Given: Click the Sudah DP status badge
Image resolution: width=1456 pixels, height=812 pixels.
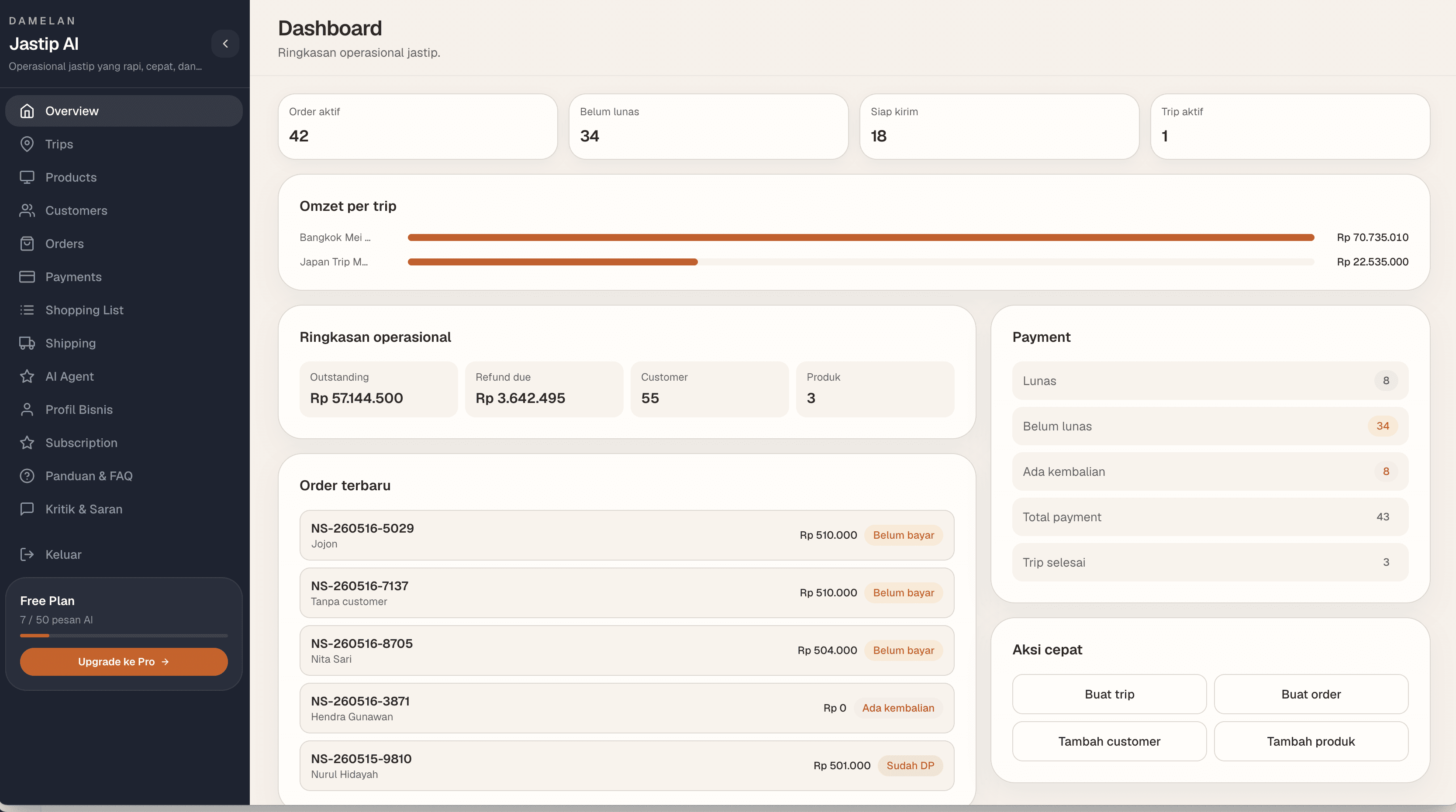Looking at the screenshot, I should [910, 766].
